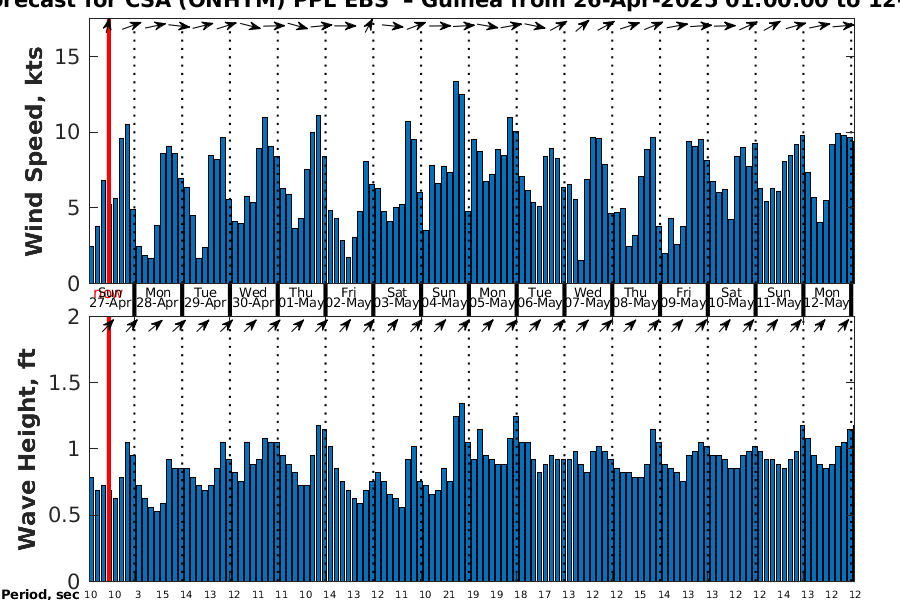Click the 'Sun 11-May' date label
Viewport: 900px width, 600px height.
(779, 298)
